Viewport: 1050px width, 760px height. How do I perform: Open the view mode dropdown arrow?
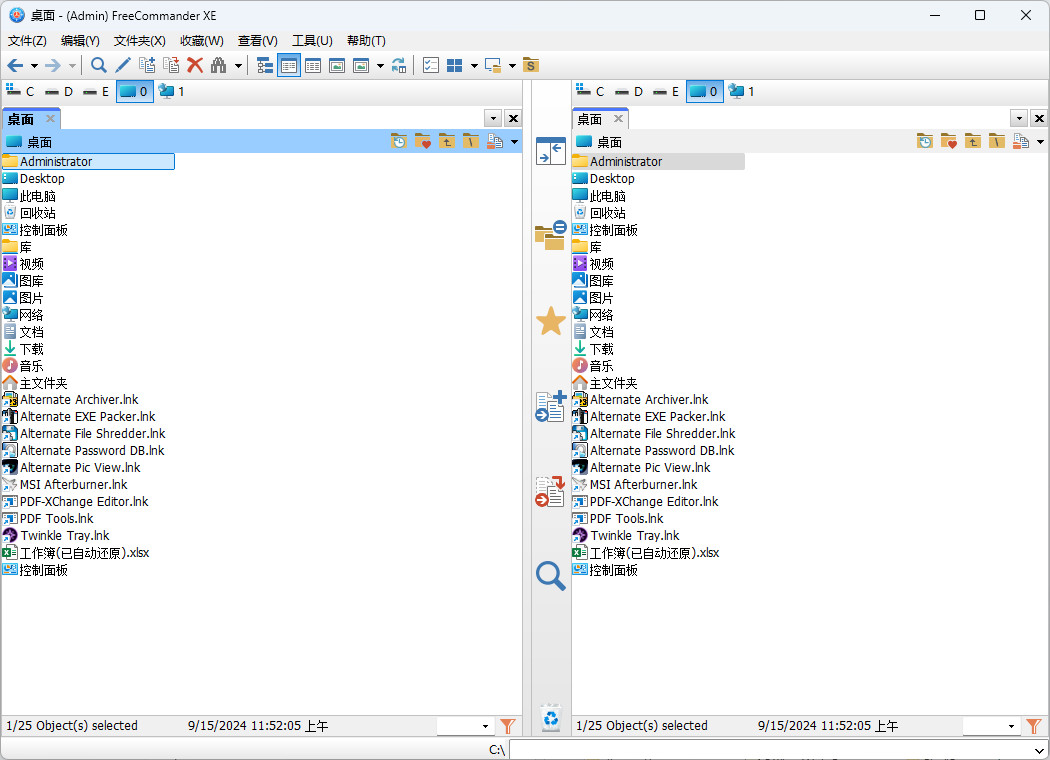pyautogui.click(x=380, y=66)
